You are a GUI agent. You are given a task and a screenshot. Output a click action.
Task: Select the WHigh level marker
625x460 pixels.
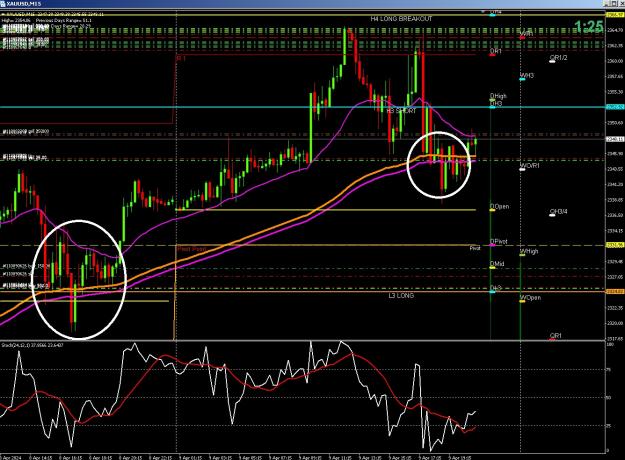pyautogui.click(x=529, y=251)
